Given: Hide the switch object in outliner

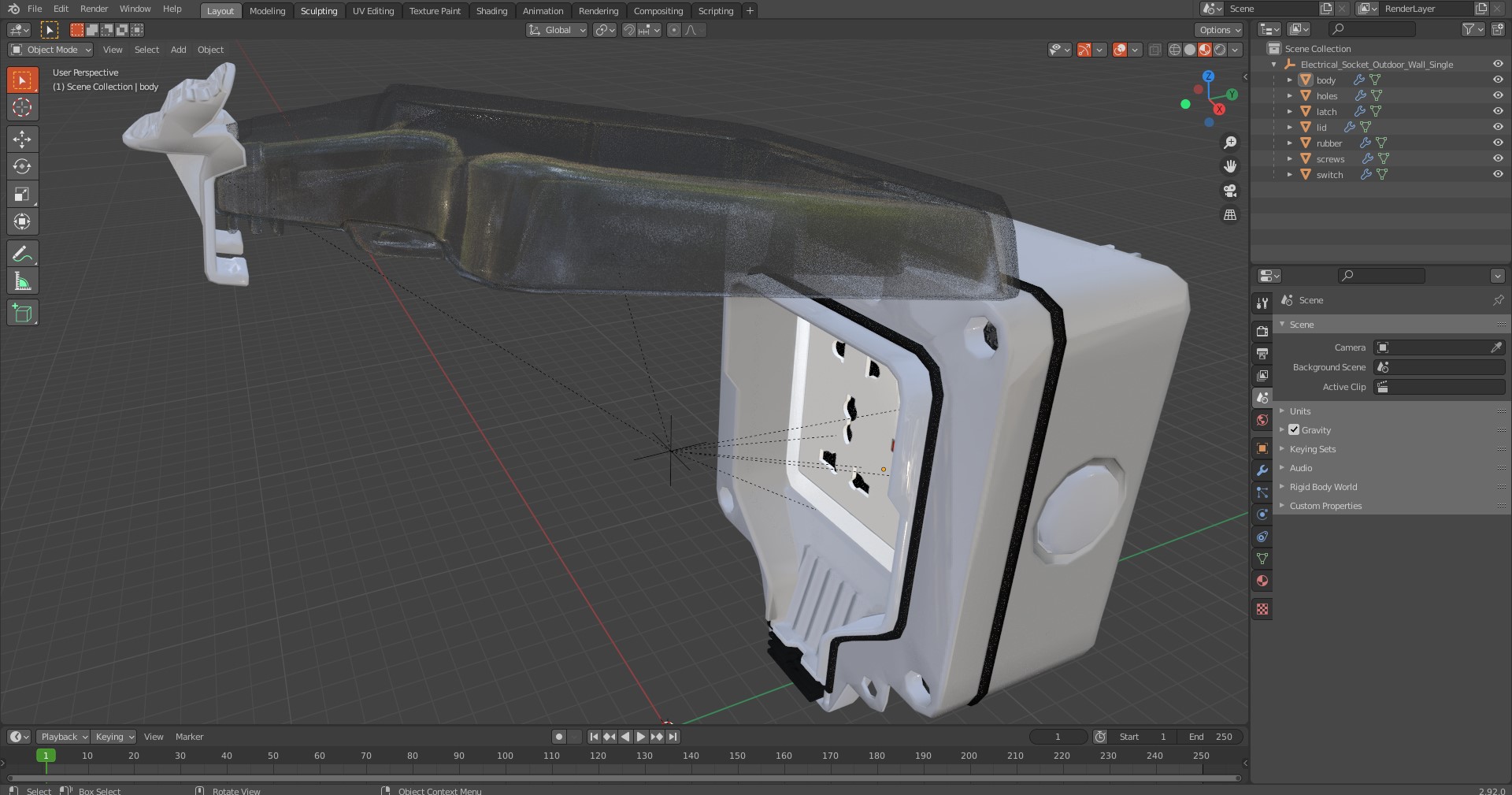Looking at the screenshot, I should coord(1498,174).
